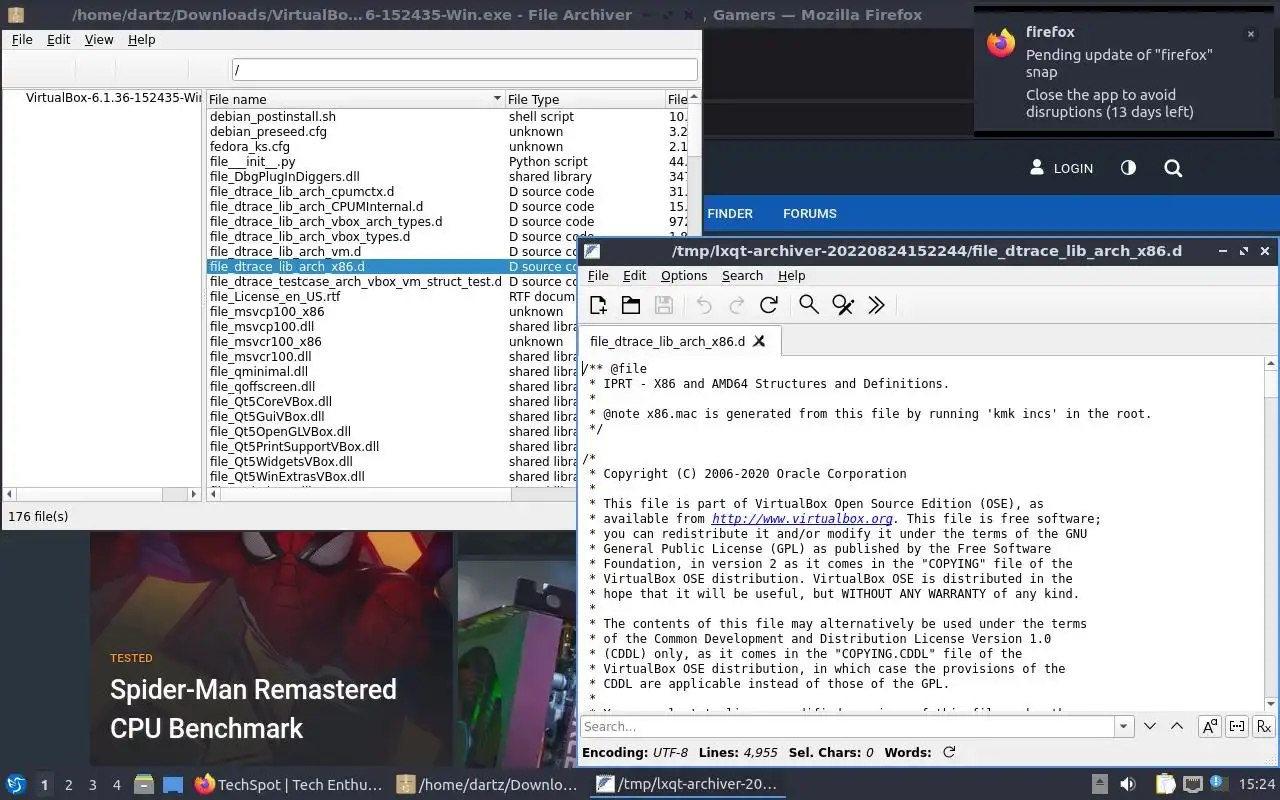Viewport: 1280px width, 800px height.
Task: Select file_DbgPlugInDiggers.dll in the list
Action: [x=285, y=177]
